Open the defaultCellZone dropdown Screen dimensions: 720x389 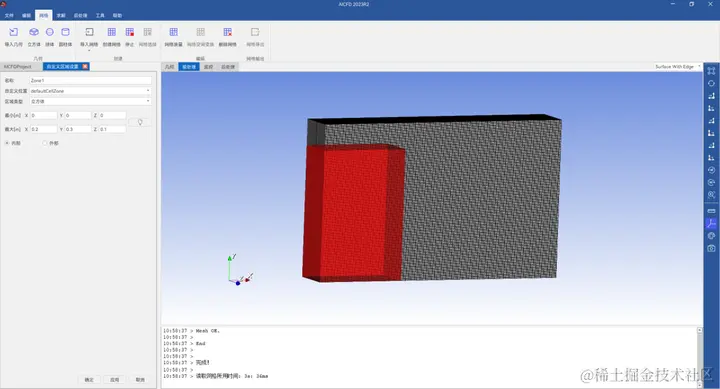(x=90, y=91)
